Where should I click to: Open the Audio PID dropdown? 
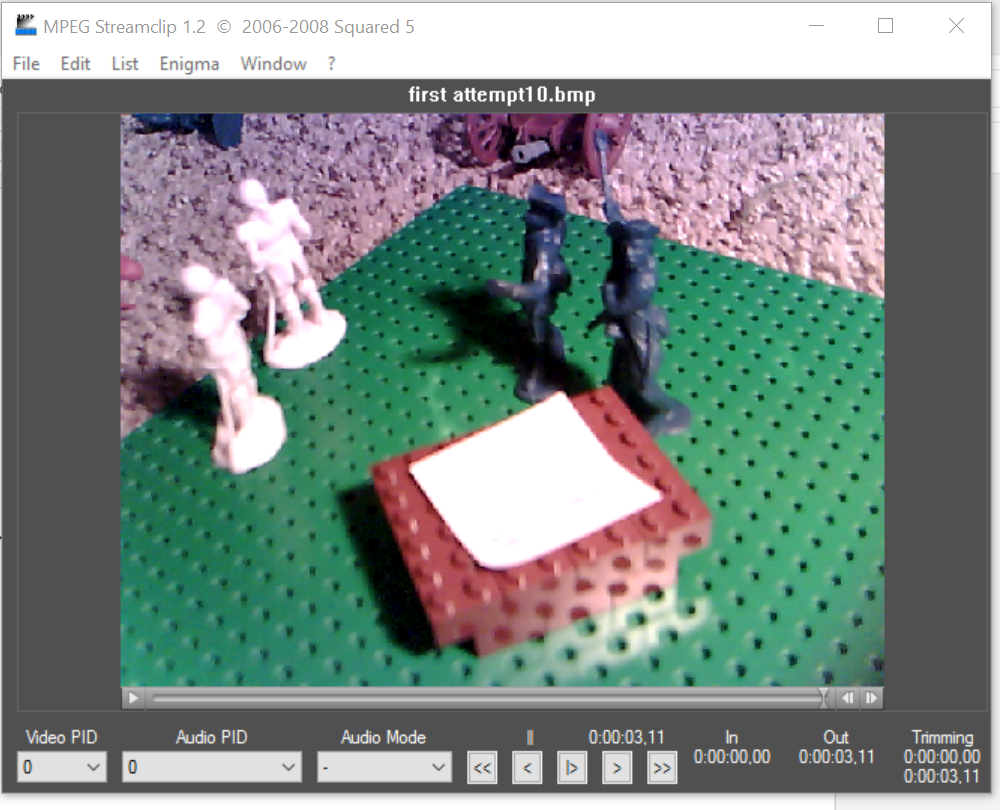211,767
